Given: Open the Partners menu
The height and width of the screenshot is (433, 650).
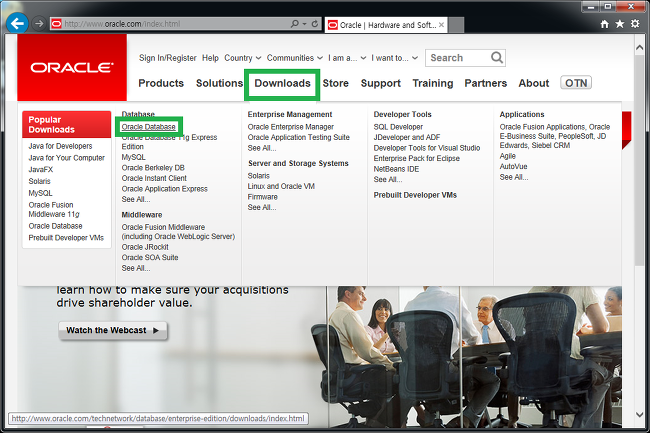Looking at the screenshot, I should pos(485,83).
